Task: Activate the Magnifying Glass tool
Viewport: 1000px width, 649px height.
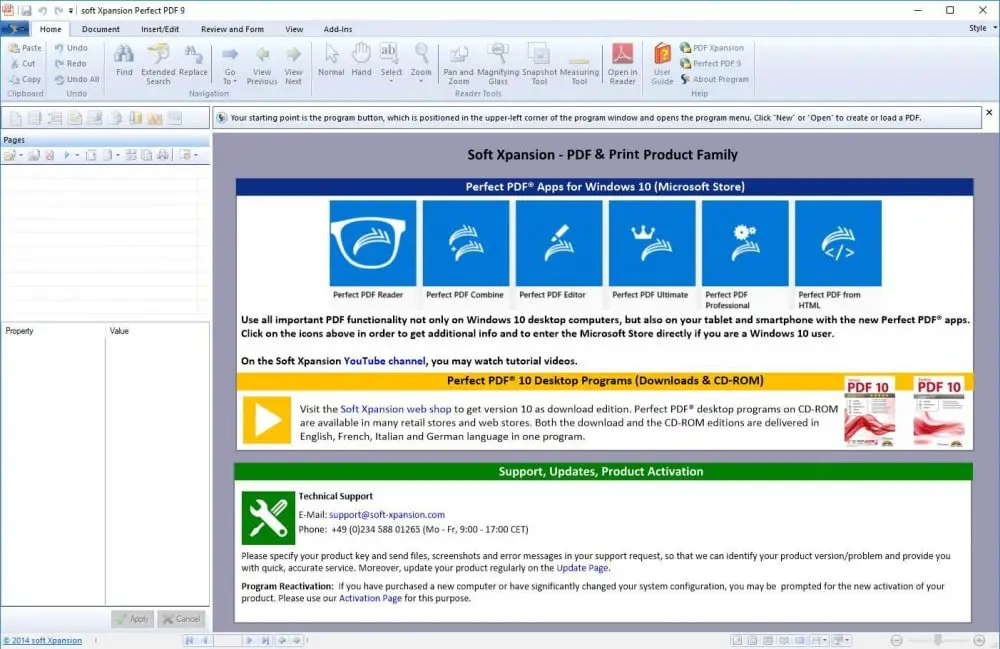Action: click(498, 60)
